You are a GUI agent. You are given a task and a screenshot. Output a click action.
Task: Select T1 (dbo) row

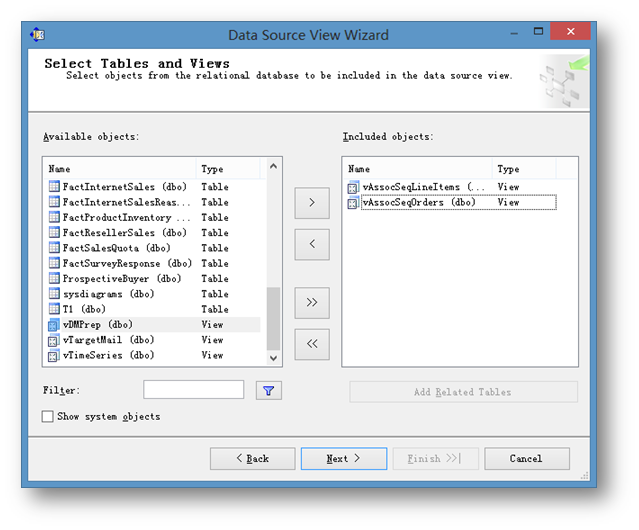(154, 309)
